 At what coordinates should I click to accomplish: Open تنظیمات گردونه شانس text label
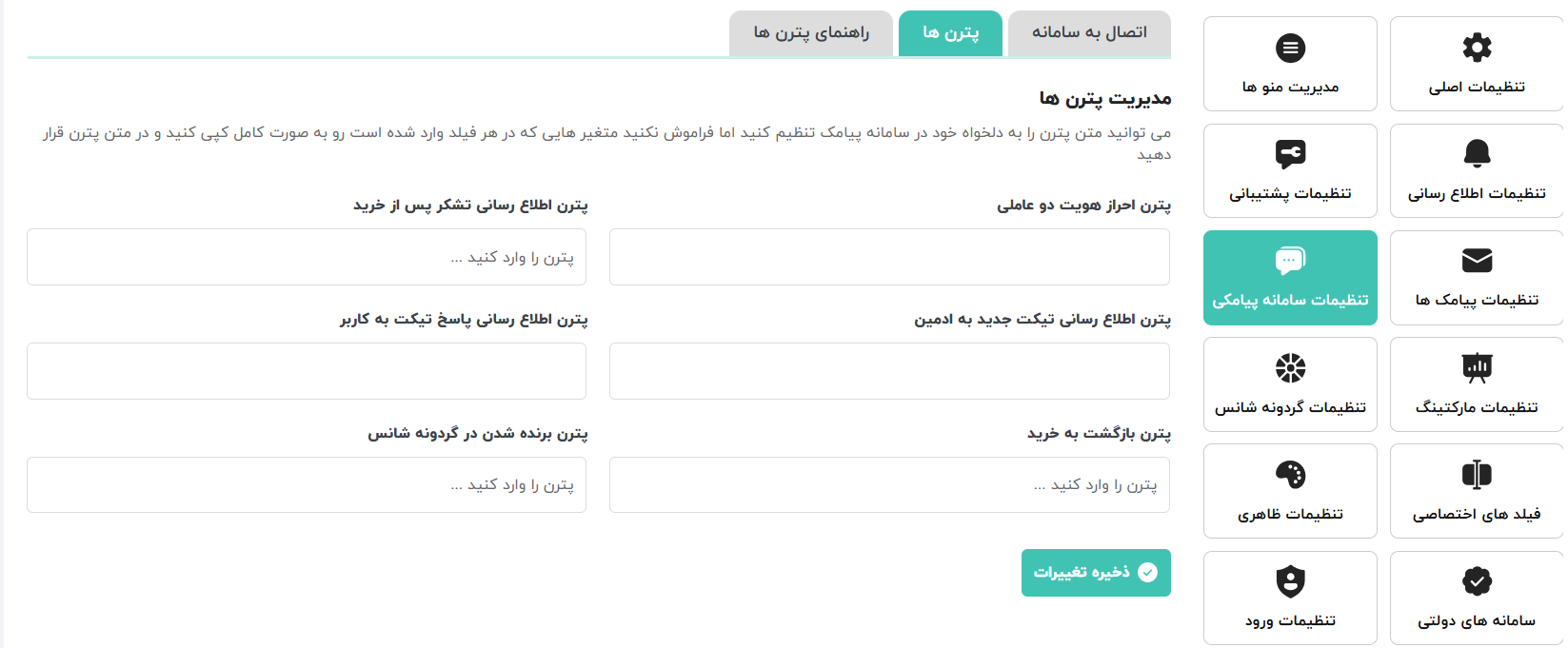tap(1290, 407)
